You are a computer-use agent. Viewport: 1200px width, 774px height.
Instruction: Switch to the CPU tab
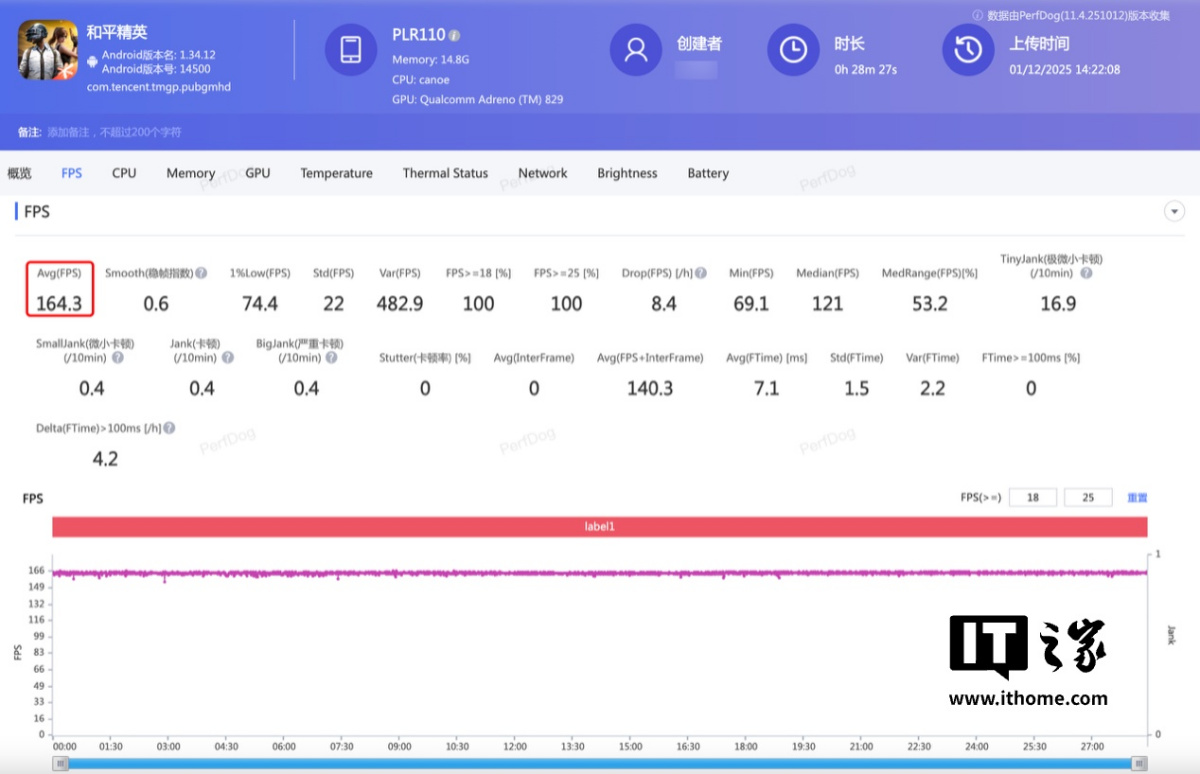(x=124, y=173)
